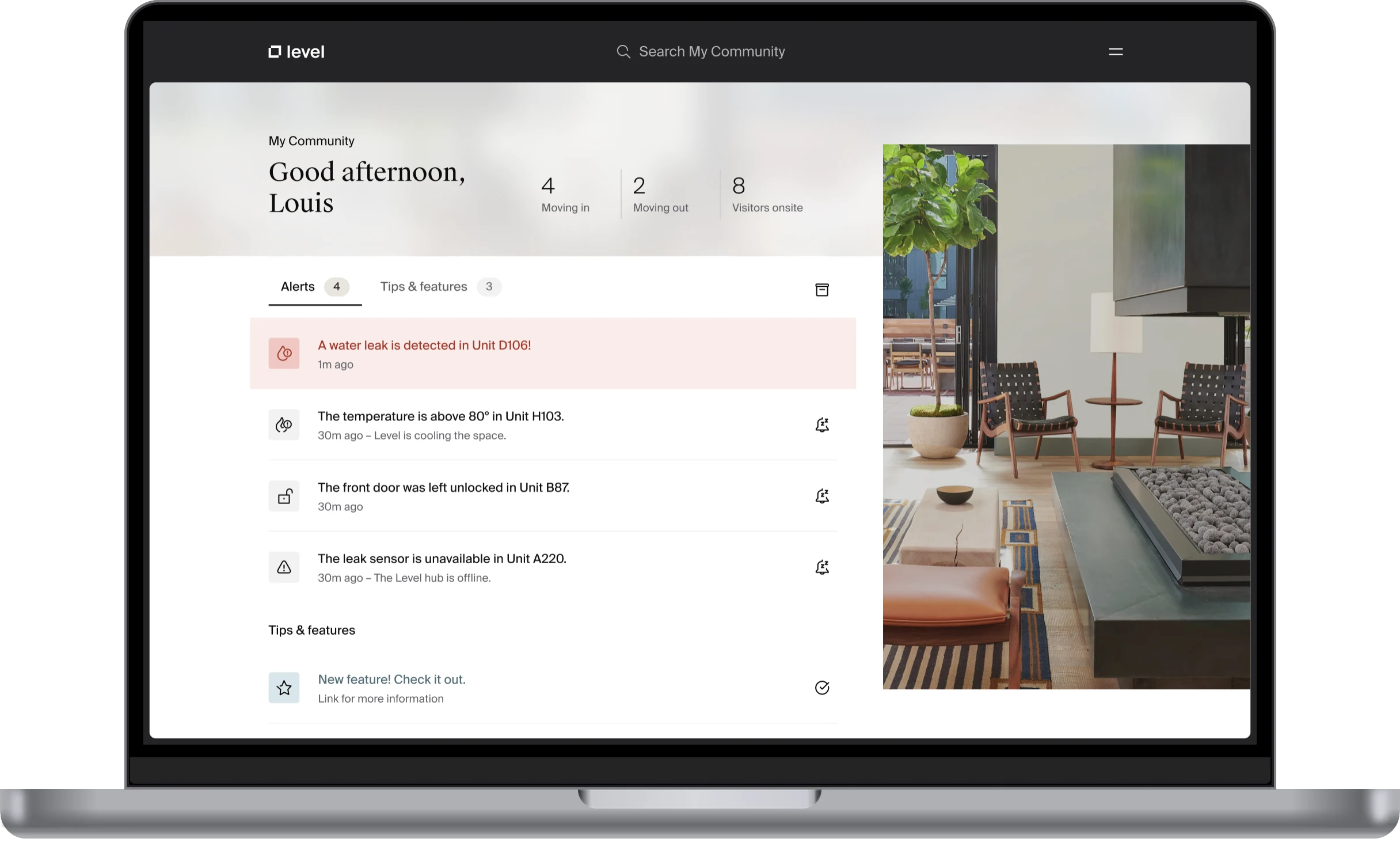Click the warning triangle icon for Unit A220
The height and width of the screenshot is (846, 1400).
point(284,567)
